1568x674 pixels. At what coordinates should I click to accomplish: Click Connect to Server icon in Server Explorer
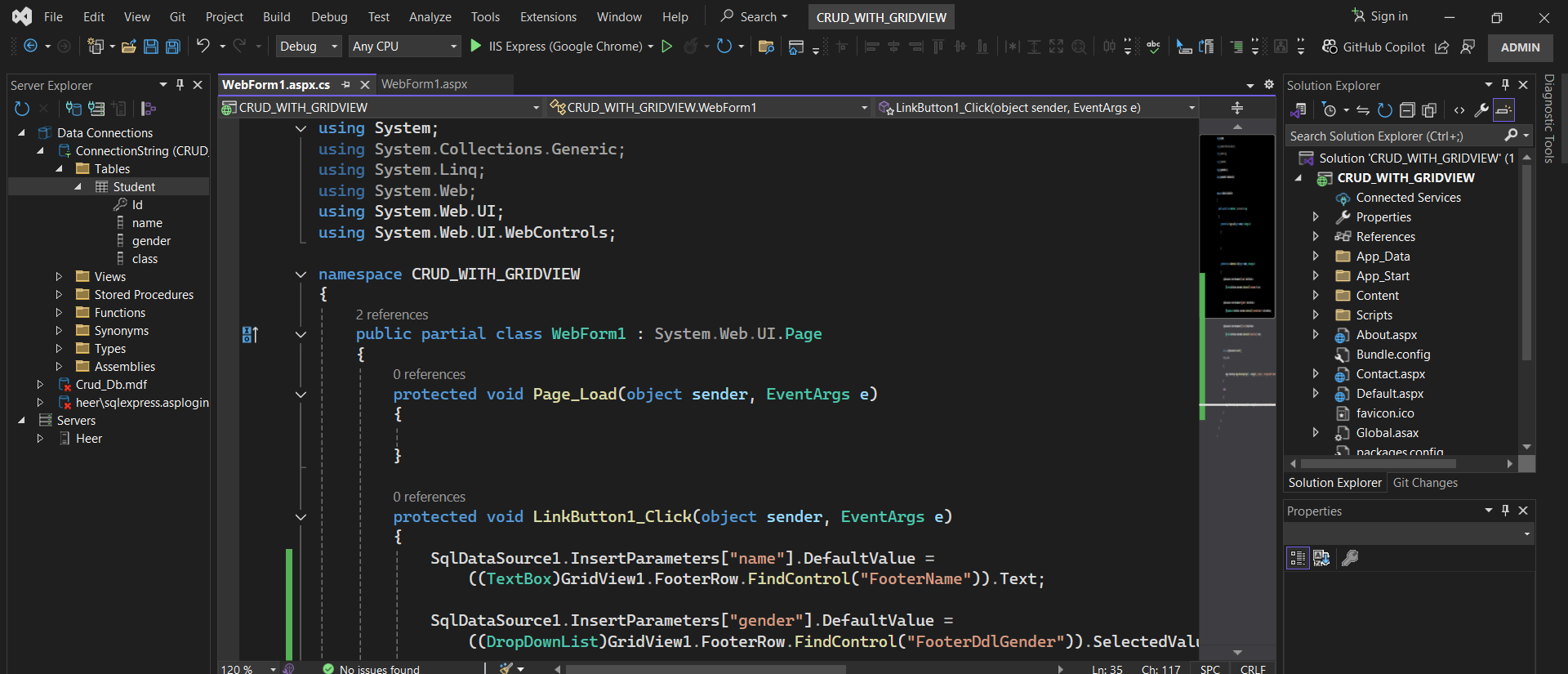[96, 109]
